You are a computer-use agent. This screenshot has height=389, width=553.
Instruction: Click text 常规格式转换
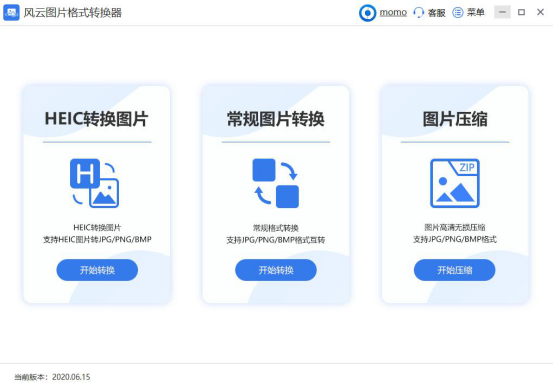[275, 228]
